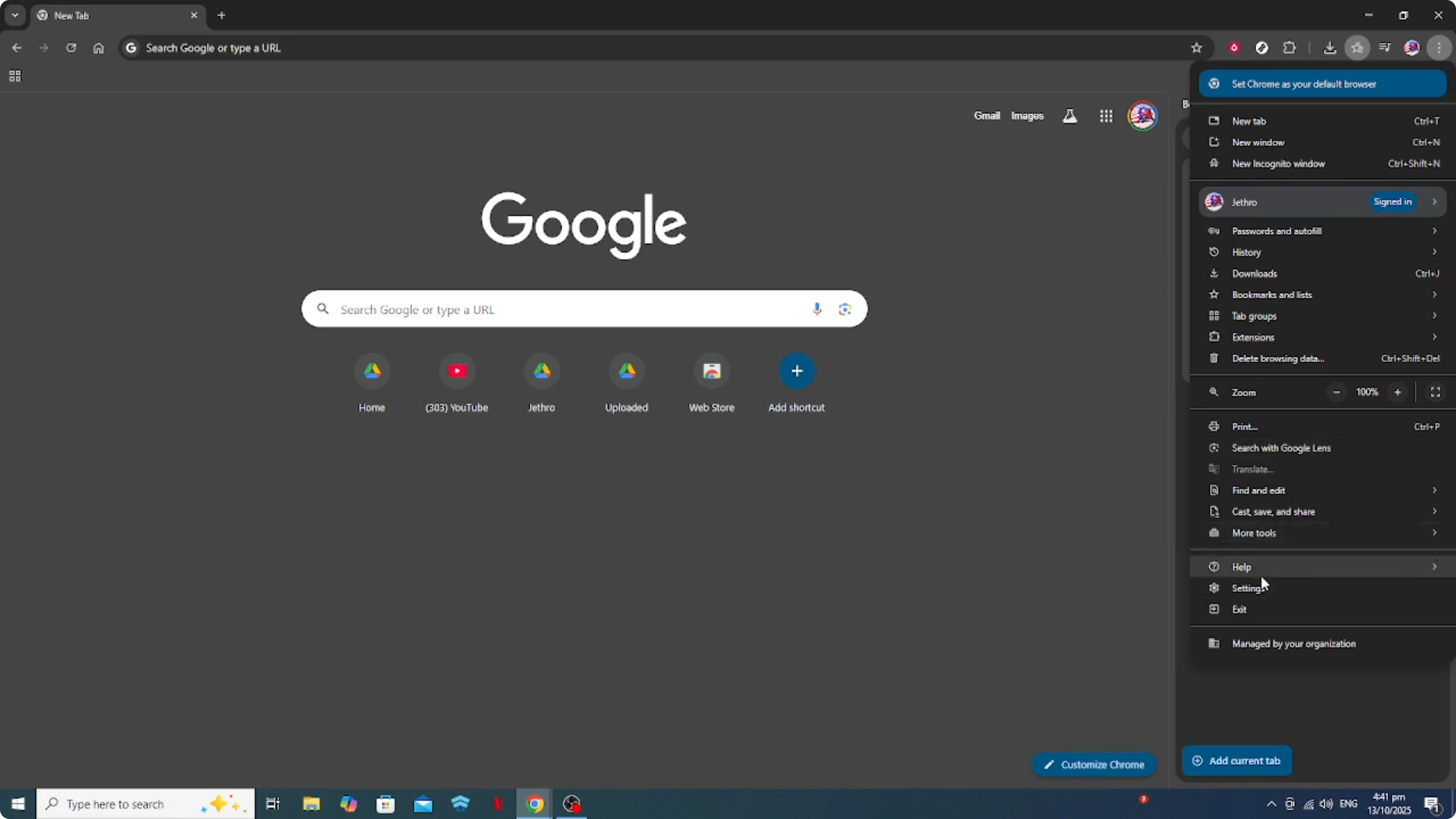Expand the History submenu
This screenshot has width=1456, height=819.
click(x=1322, y=252)
